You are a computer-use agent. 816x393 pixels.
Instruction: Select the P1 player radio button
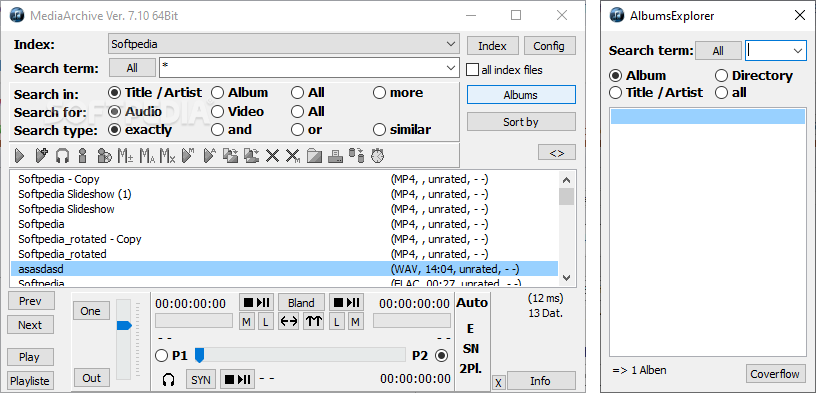(x=171, y=356)
